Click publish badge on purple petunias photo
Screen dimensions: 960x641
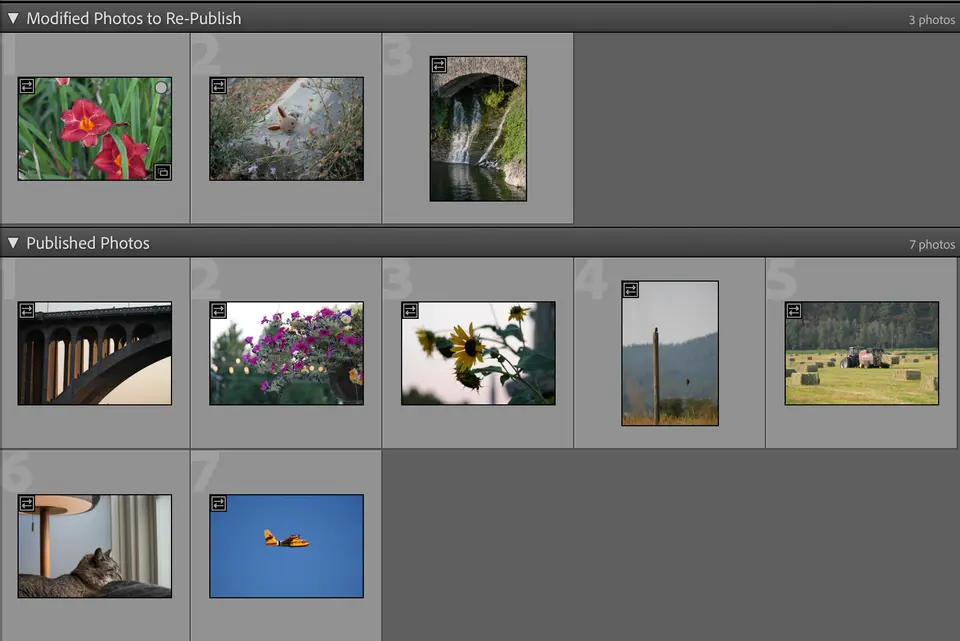pyautogui.click(x=219, y=310)
